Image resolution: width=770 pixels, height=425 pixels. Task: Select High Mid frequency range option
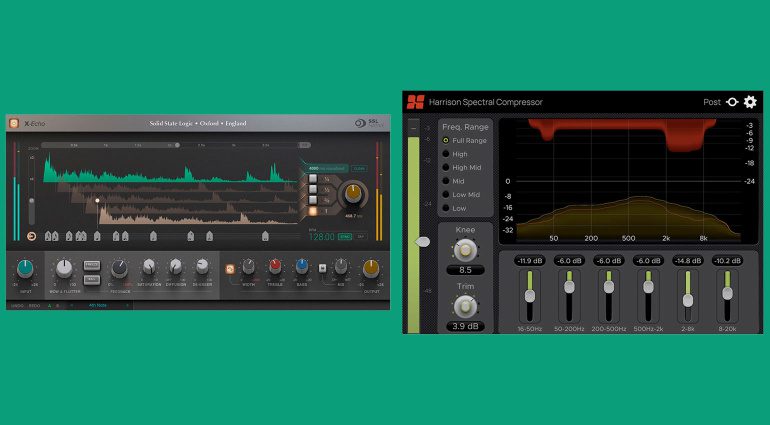coord(446,168)
